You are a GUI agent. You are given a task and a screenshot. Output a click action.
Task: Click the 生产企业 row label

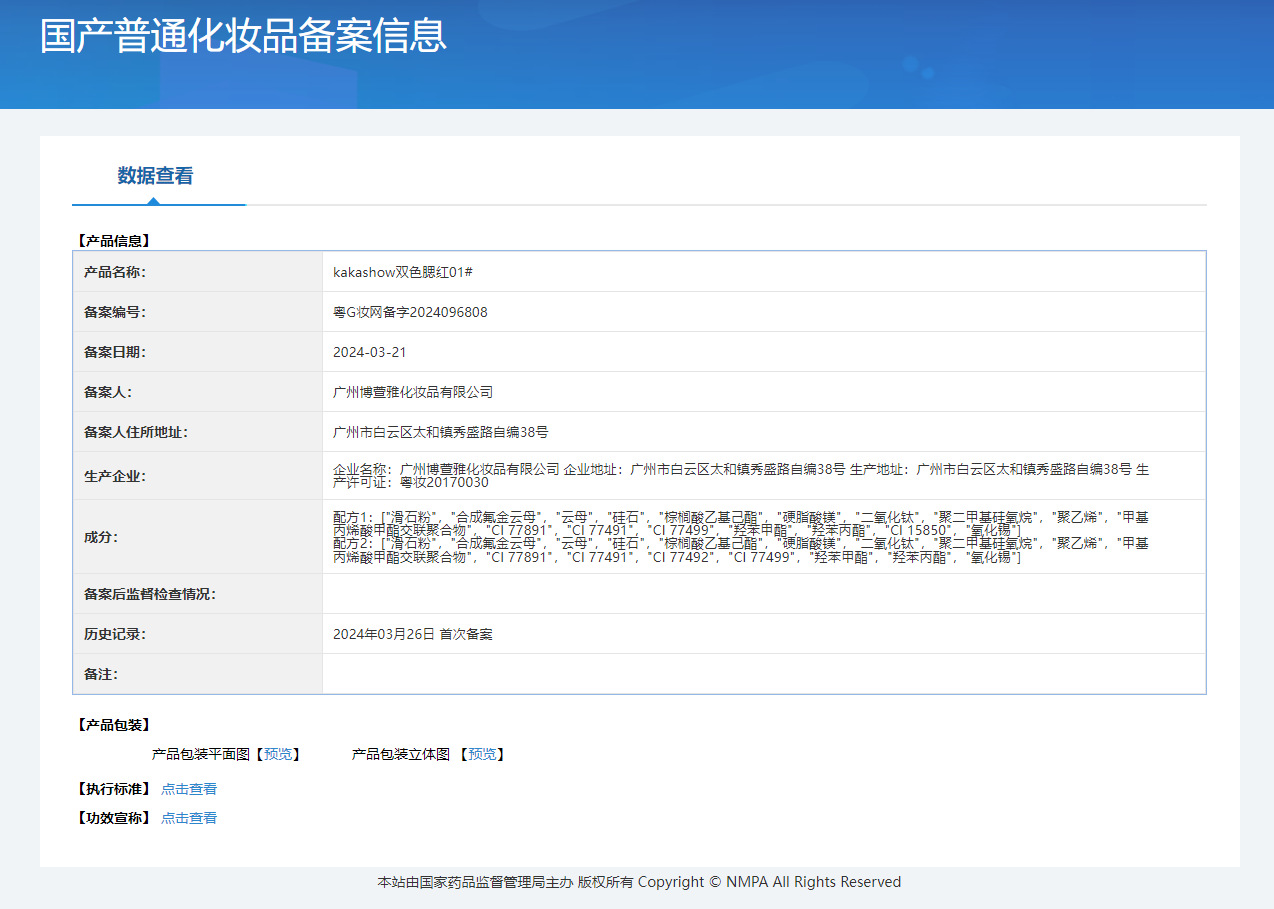pos(114,476)
